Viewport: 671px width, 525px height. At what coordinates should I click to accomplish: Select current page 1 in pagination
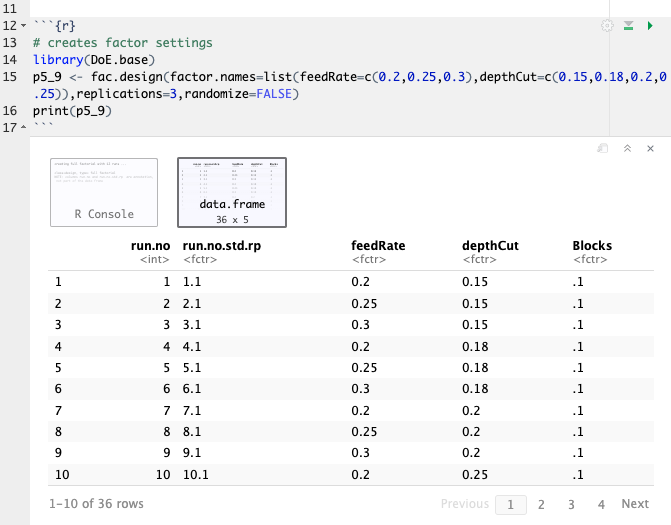point(510,504)
